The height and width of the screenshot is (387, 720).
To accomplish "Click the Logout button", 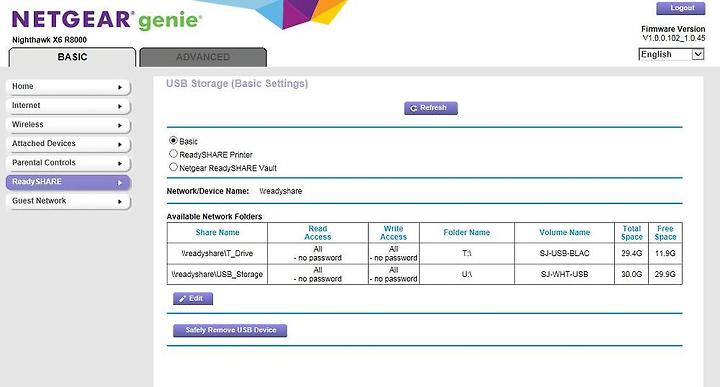I will click(681, 8).
